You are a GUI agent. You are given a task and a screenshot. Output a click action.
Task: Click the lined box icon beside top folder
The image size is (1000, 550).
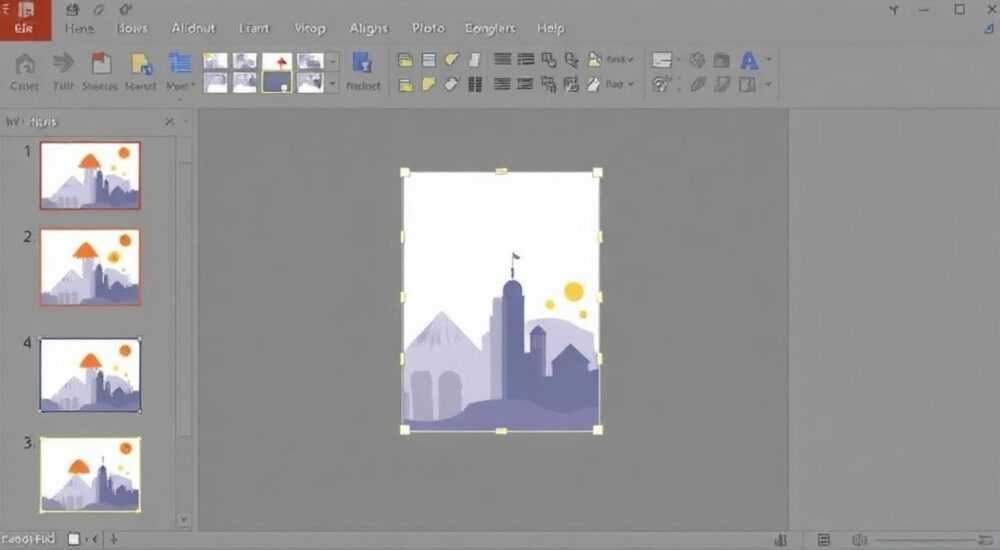pyautogui.click(x=429, y=60)
